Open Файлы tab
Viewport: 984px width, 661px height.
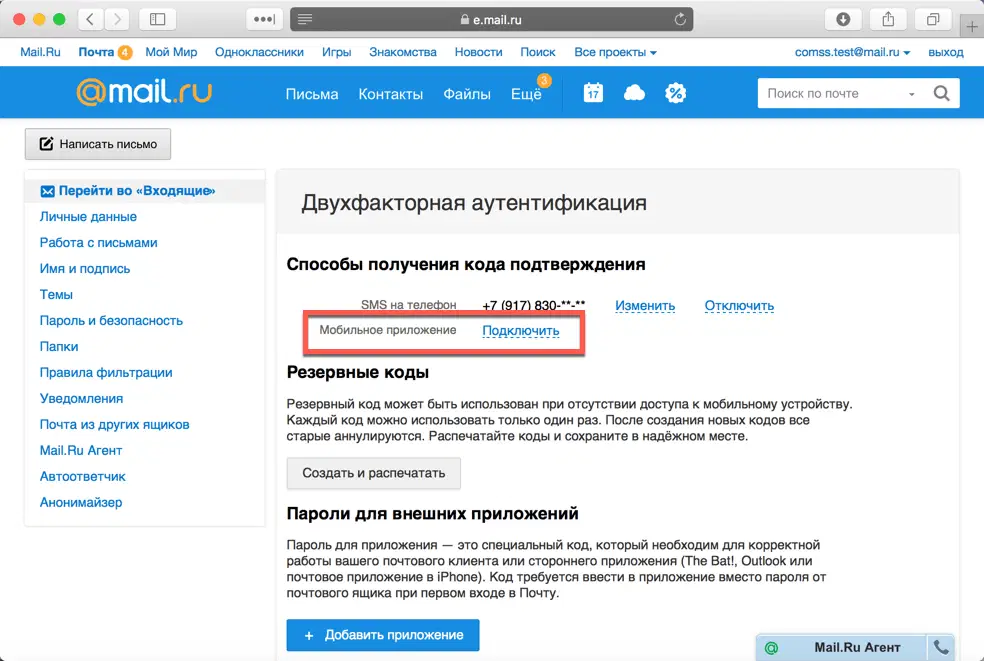pos(467,94)
